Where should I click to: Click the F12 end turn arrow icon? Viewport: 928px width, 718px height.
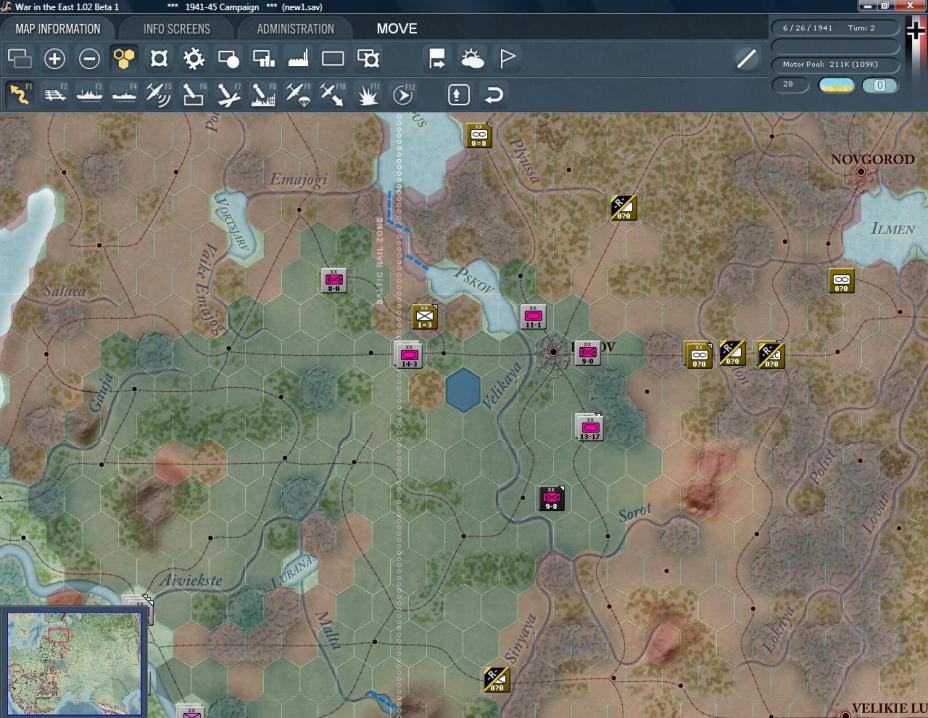(x=403, y=95)
